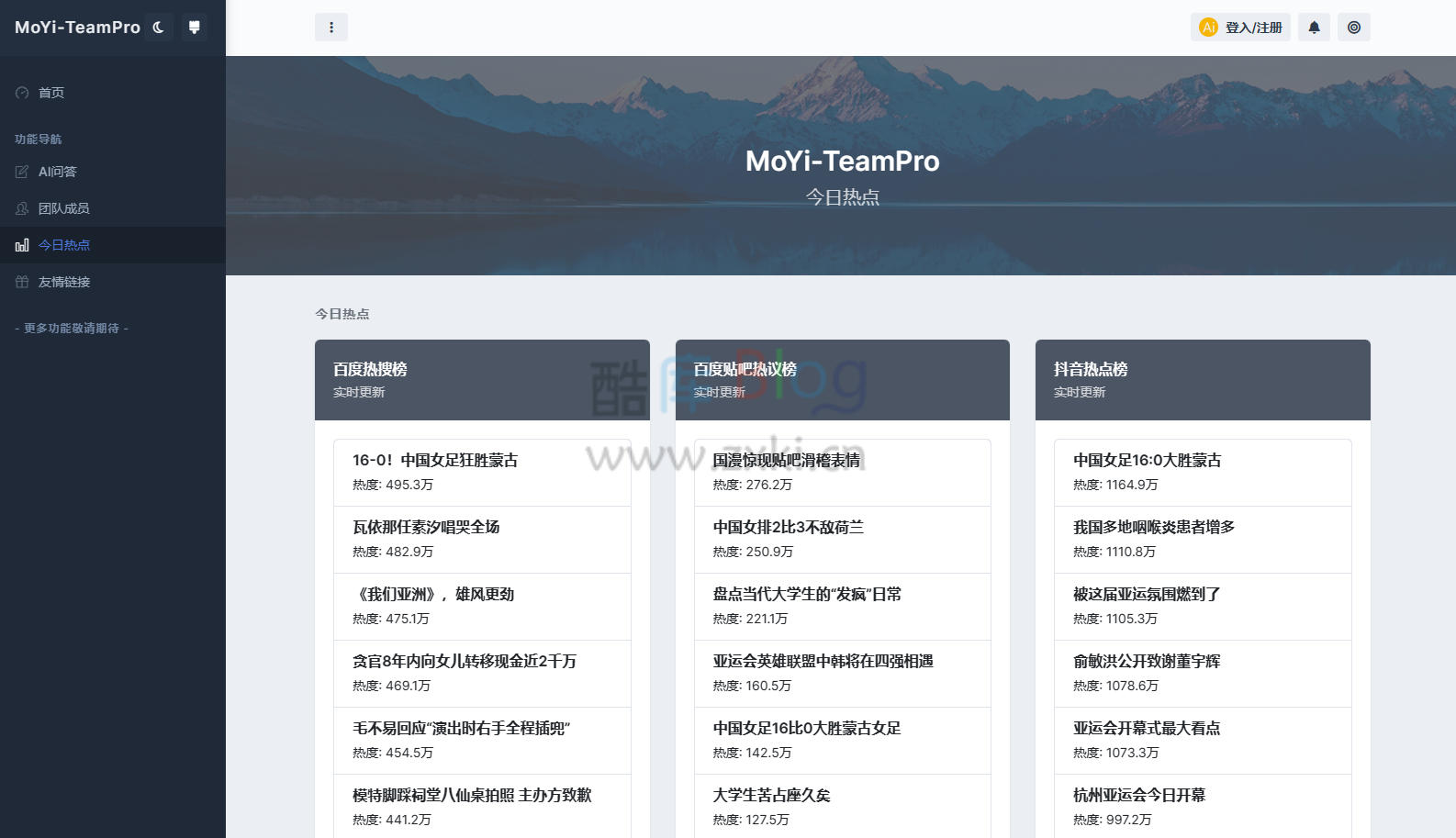Open '国漫惊现贴吧滑稽表情' item
This screenshot has width=1456, height=838.
[843, 473]
